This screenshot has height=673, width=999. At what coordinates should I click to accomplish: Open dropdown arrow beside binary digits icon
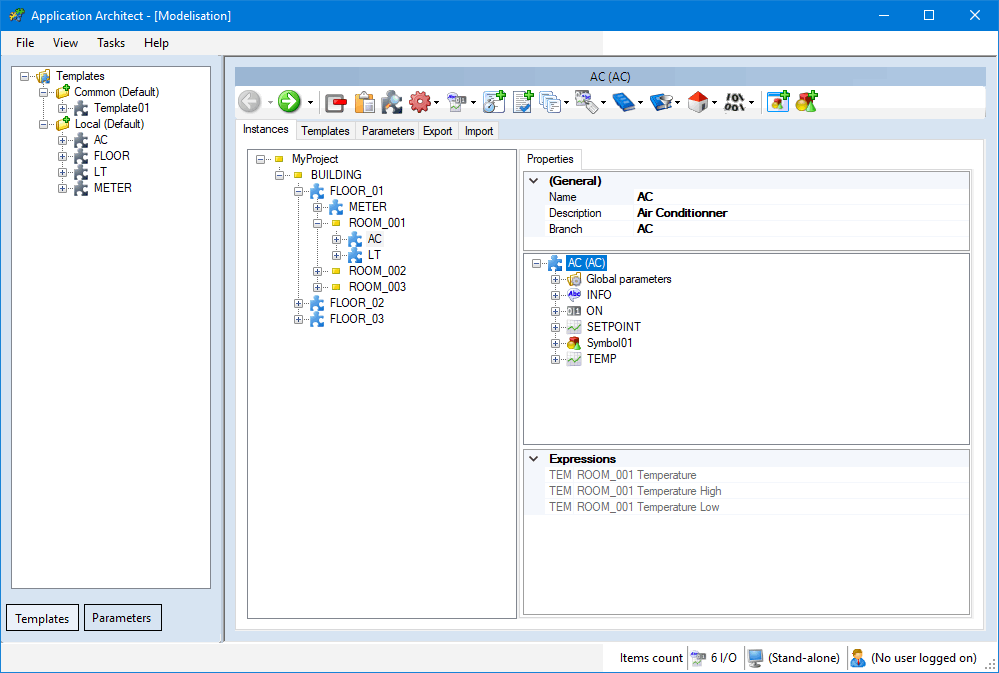752,103
